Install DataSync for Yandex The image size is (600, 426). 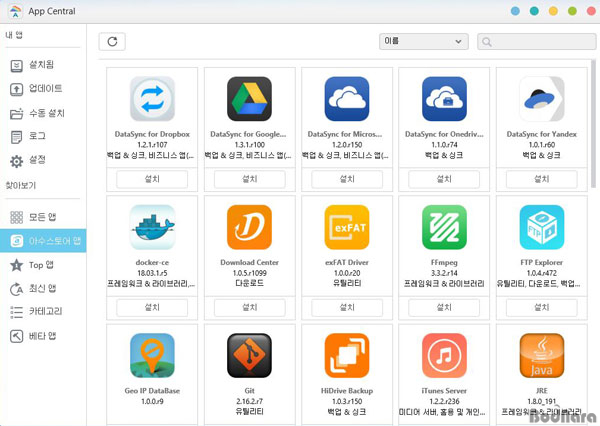click(x=541, y=179)
